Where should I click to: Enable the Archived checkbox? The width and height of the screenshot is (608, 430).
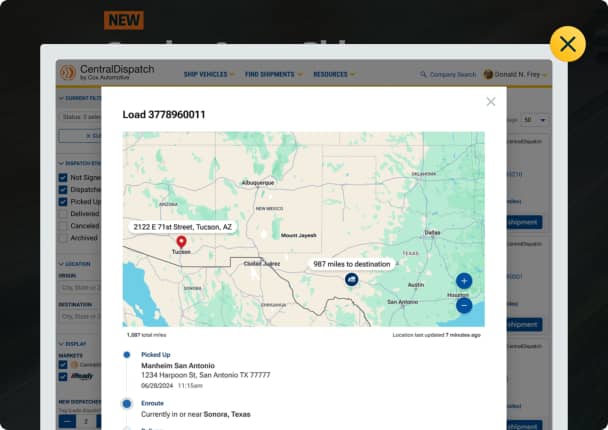[63, 238]
